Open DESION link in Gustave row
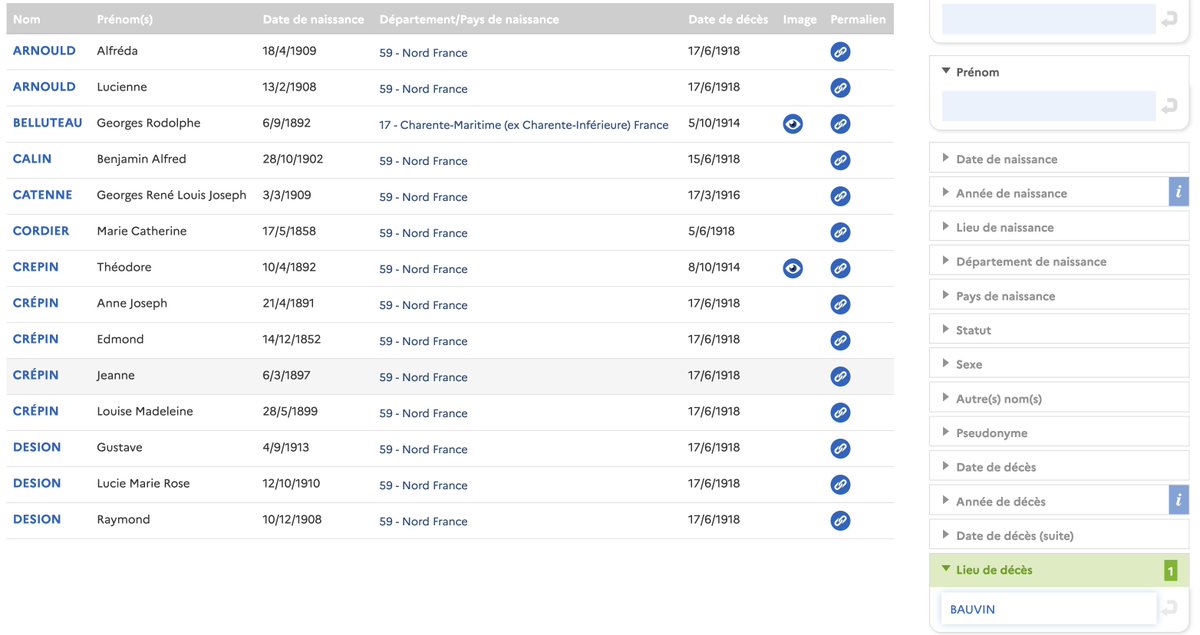Screen dimensions: 1200x635 (x=37, y=447)
